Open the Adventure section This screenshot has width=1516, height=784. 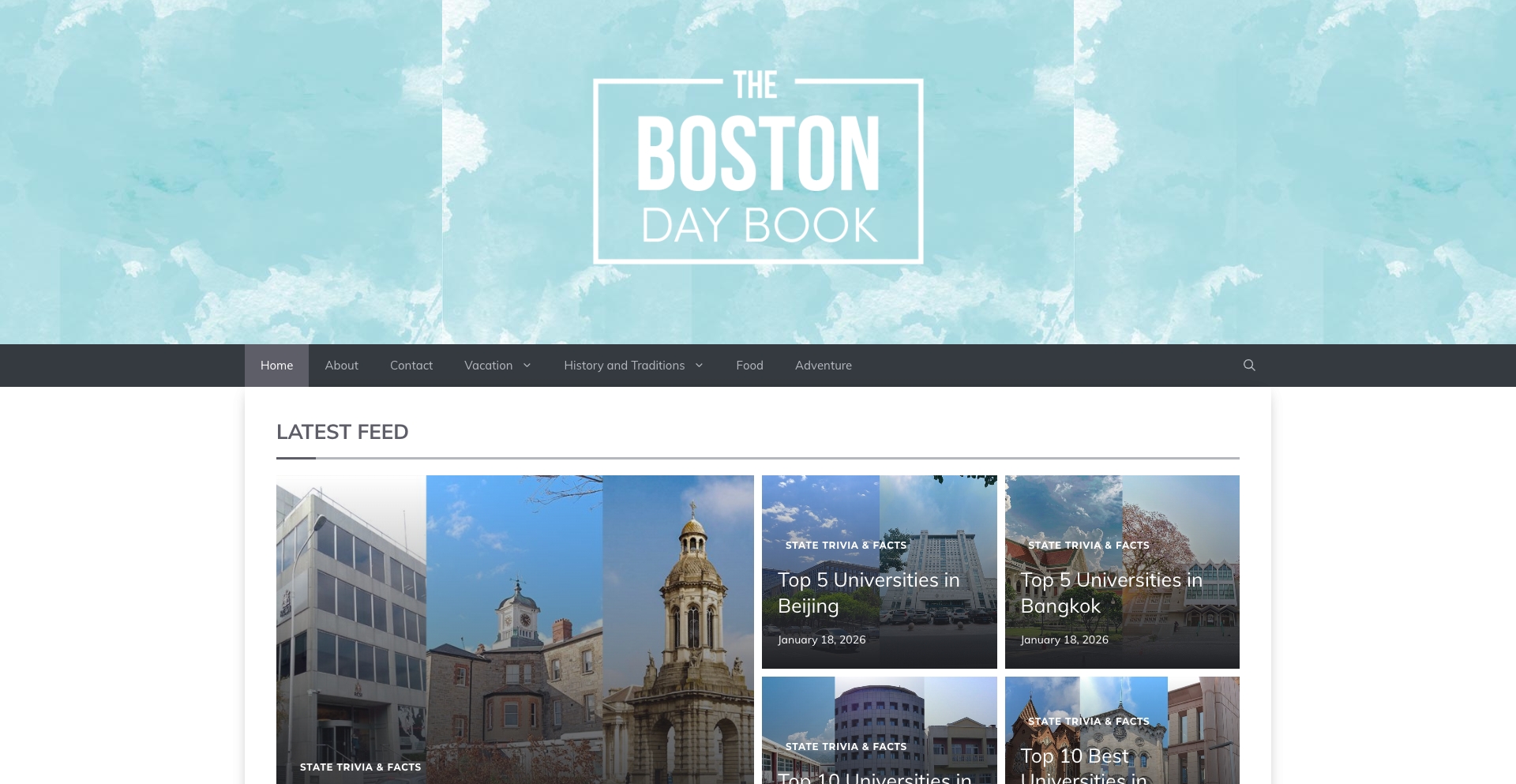coord(824,365)
